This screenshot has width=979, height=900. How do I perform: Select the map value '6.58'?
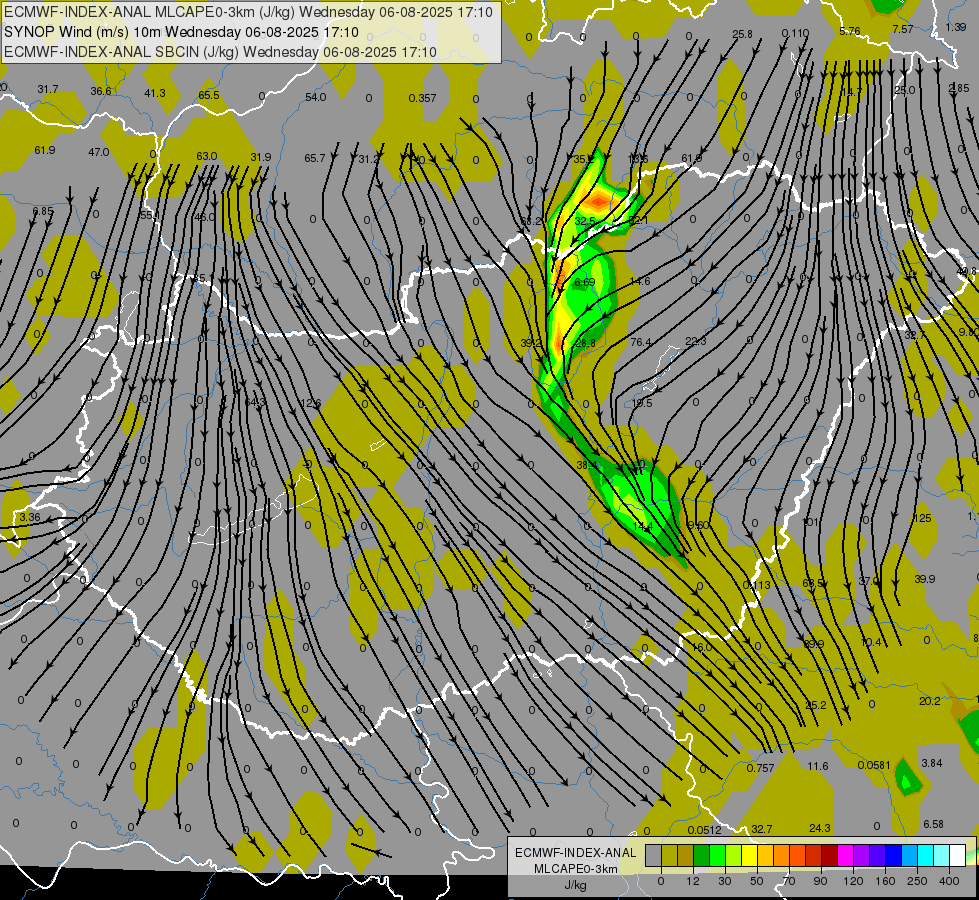click(x=933, y=824)
